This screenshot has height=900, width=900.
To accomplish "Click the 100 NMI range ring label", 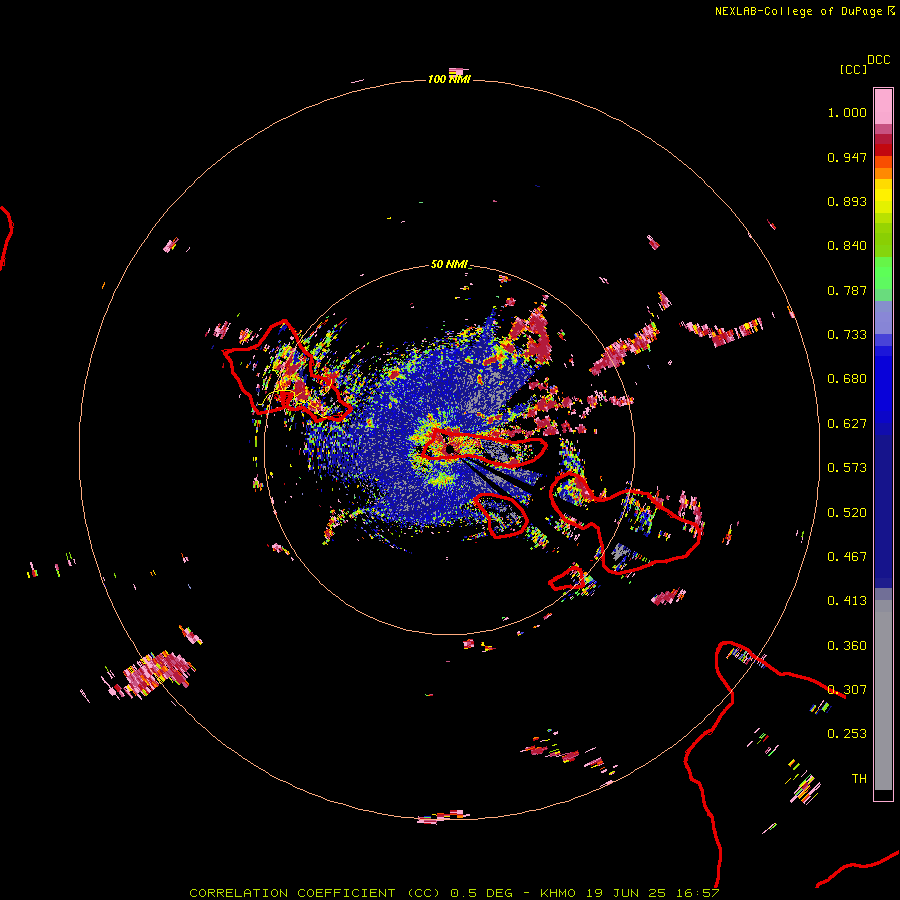I will 449,79.
